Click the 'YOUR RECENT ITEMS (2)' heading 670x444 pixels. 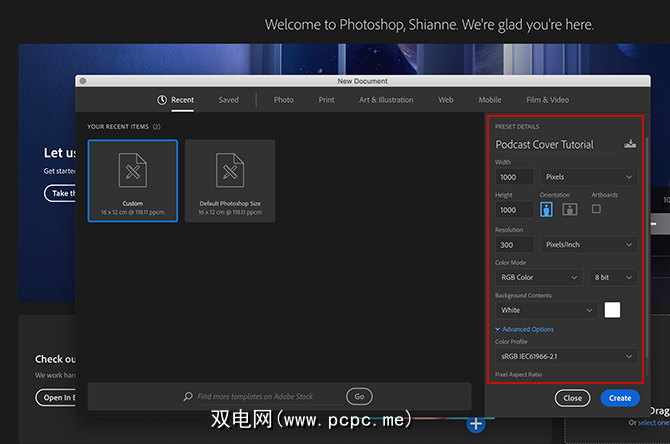pos(124,126)
